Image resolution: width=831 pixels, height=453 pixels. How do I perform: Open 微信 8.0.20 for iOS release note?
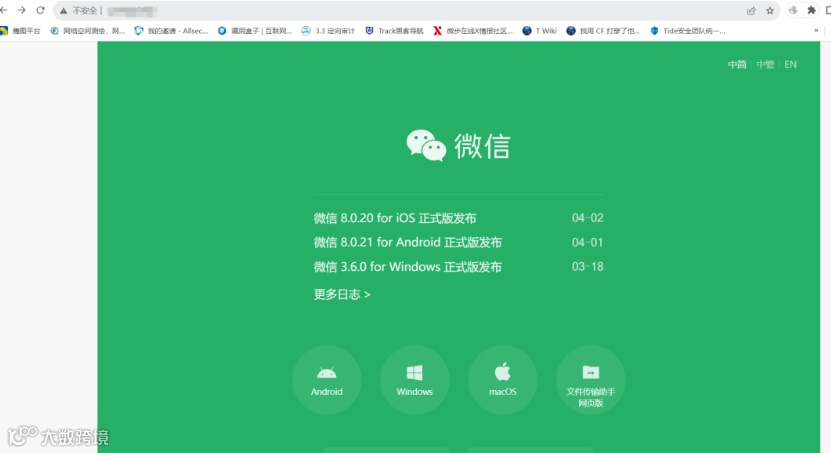[x=395, y=218]
